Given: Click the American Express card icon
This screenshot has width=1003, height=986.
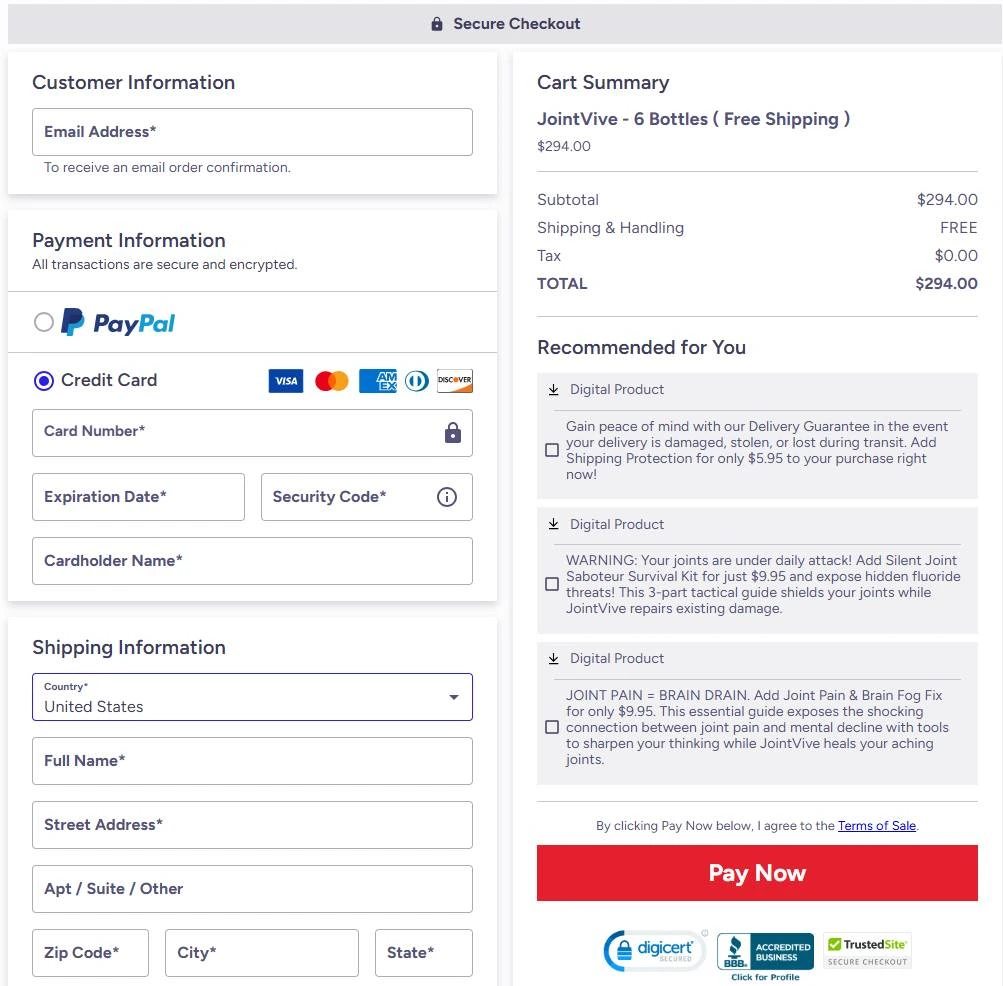Looking at the screenshot, I should click(x=378, y=381).
